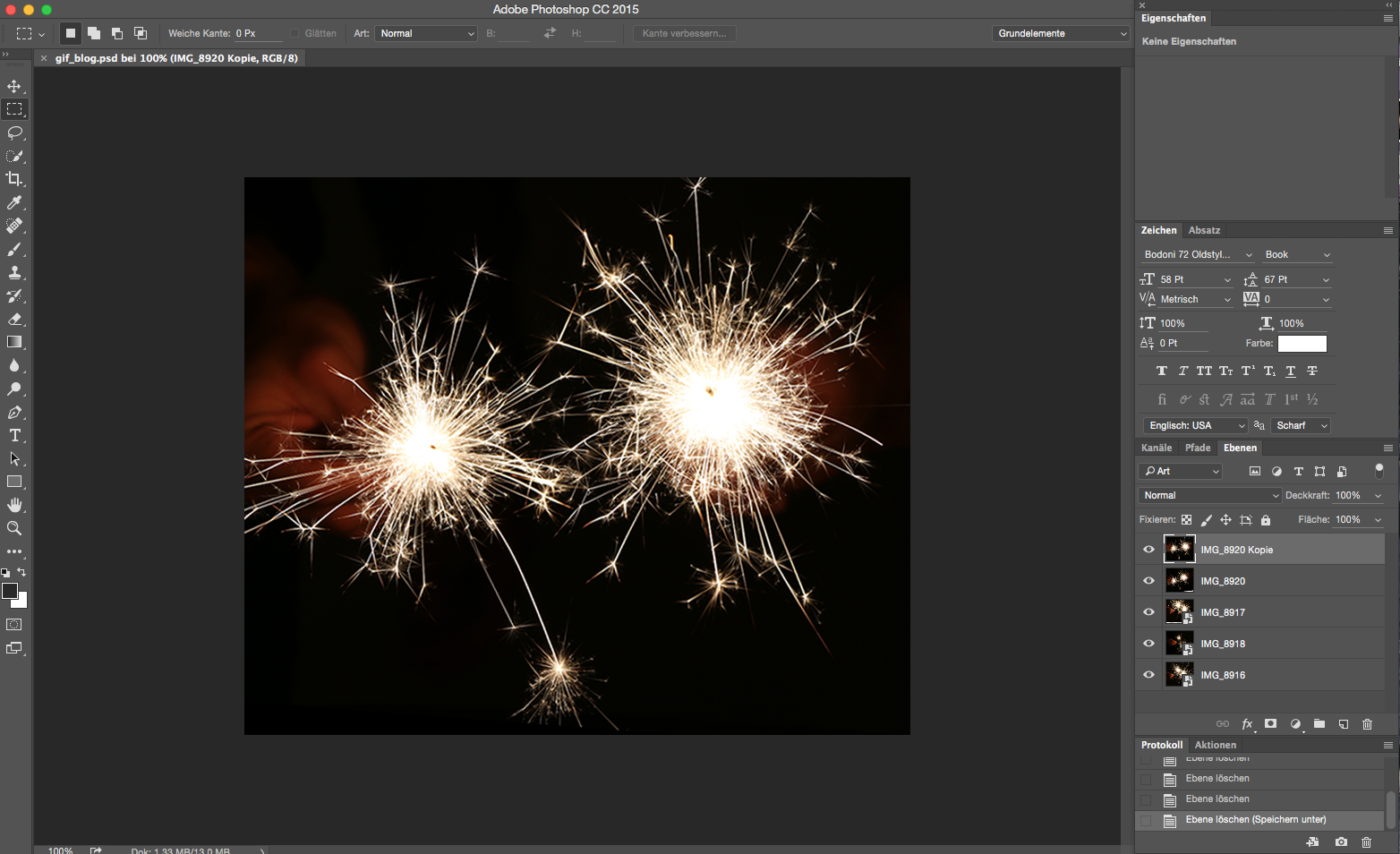Open the Bodoni 72 font family dropdown
1400x854 pixels.
click(x=1197, y=255)
